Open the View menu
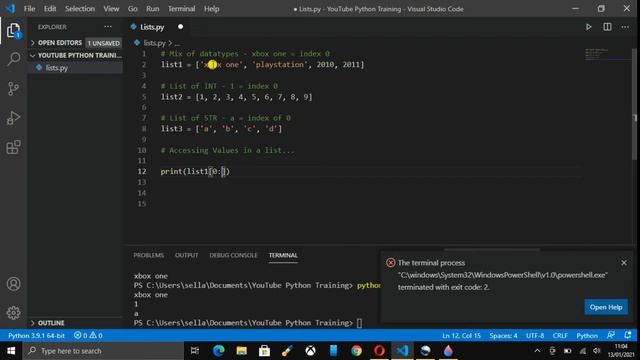The width and height of the screenshot is (640, 360). 111,9
